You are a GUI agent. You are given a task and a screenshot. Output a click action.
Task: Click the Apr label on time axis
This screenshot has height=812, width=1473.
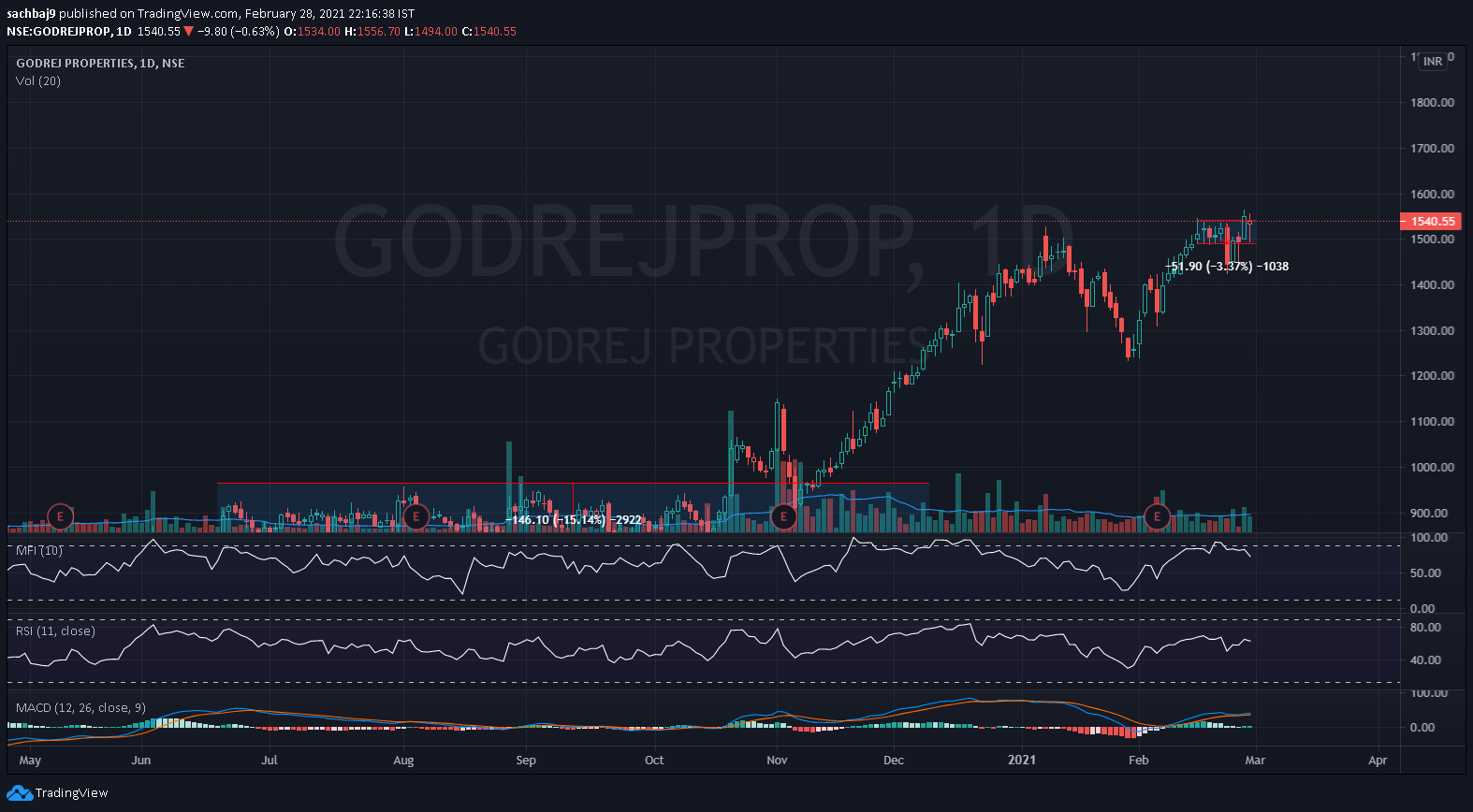point(1378,761)
